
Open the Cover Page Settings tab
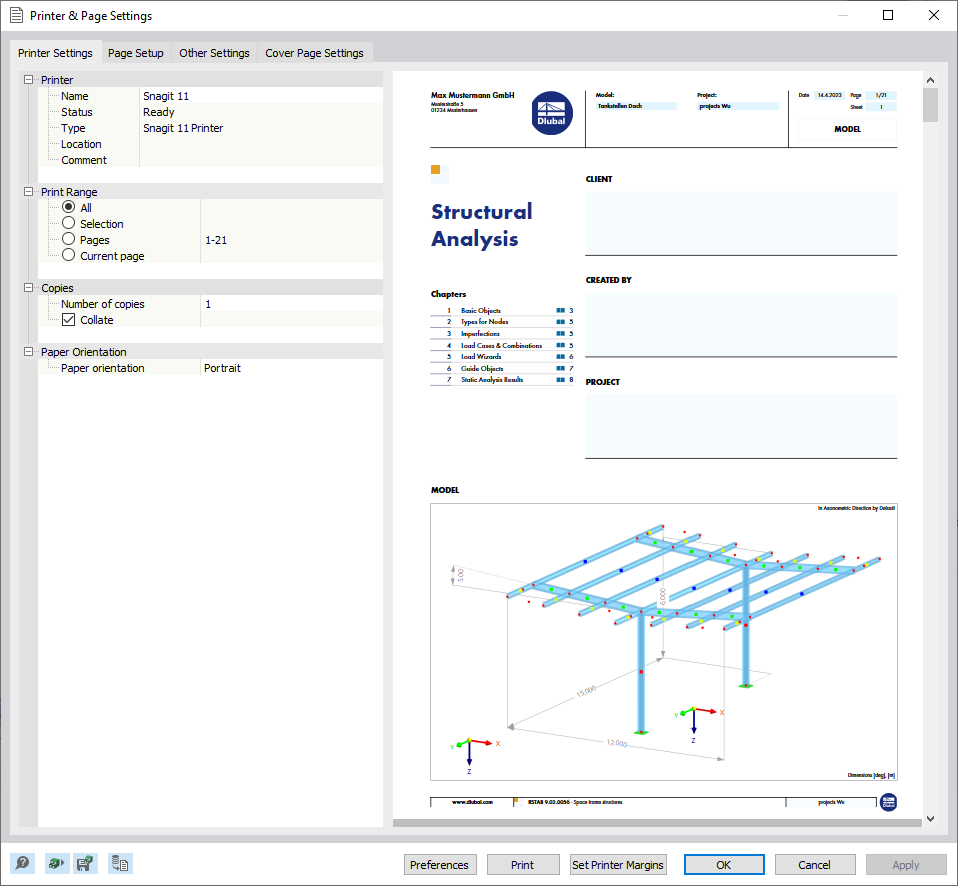click(x=314, y=52)
